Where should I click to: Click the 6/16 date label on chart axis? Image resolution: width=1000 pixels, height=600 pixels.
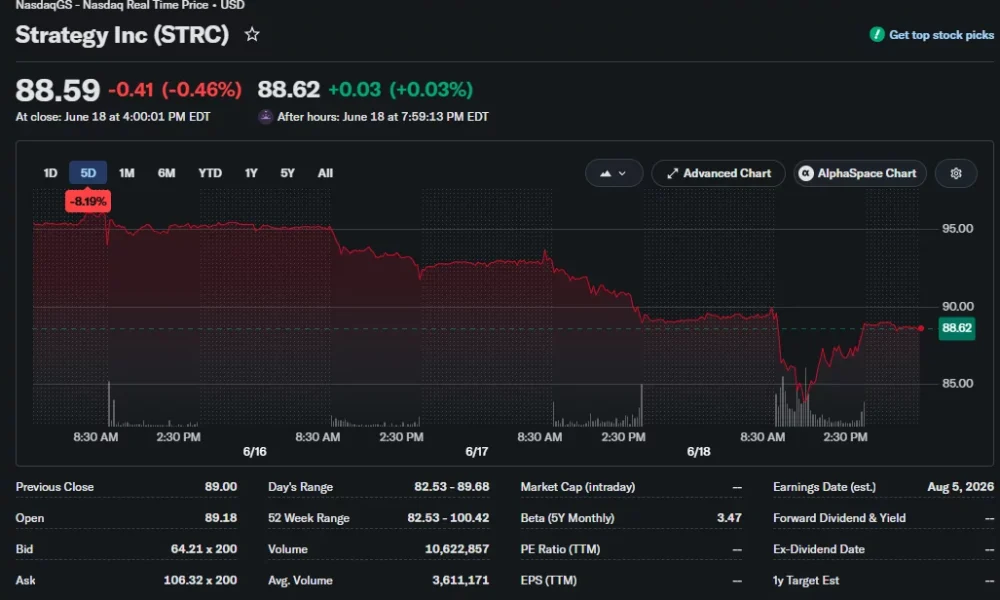click(x=254, y=452)
